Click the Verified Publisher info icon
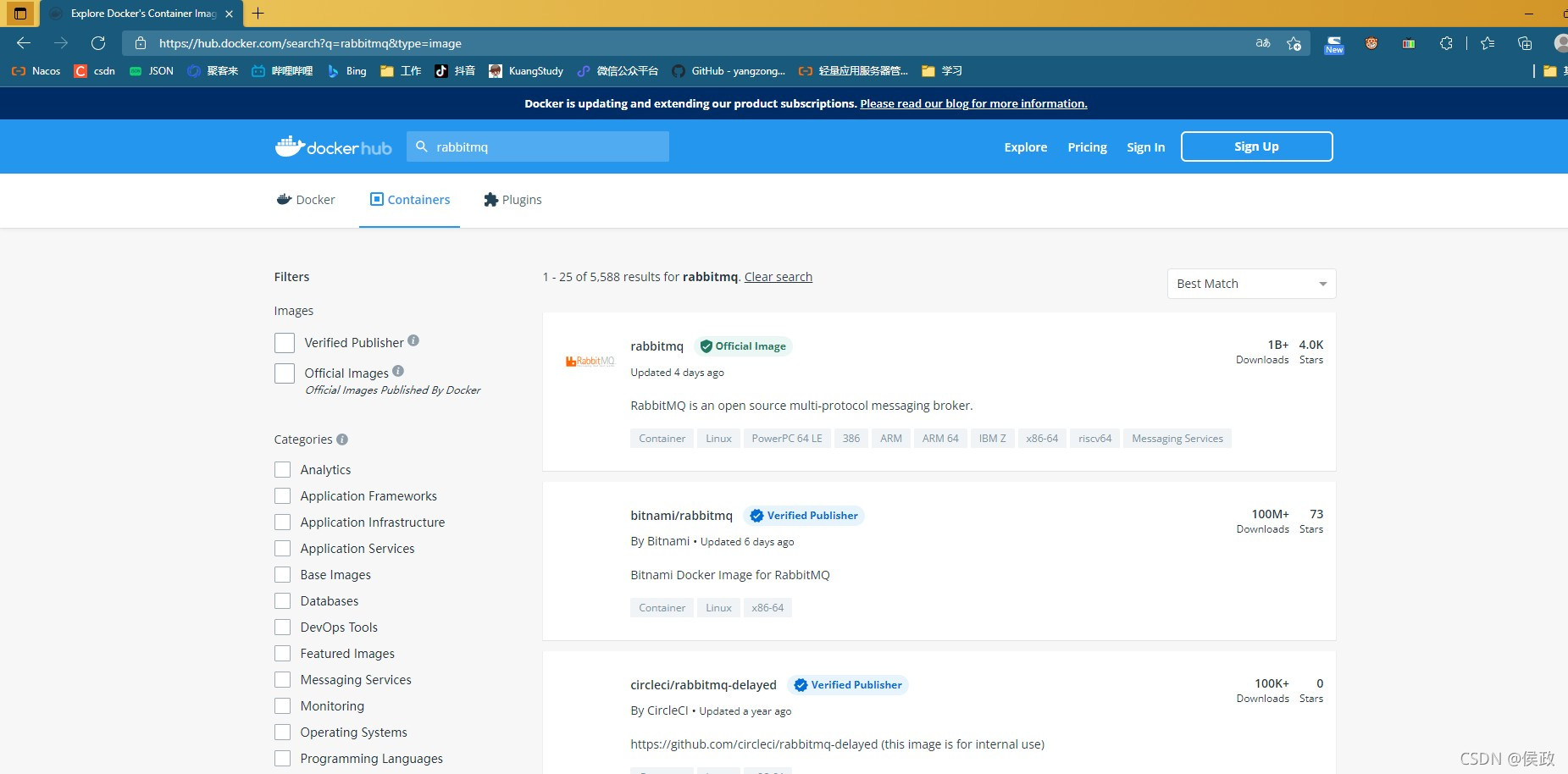 (x=413, y=340)
